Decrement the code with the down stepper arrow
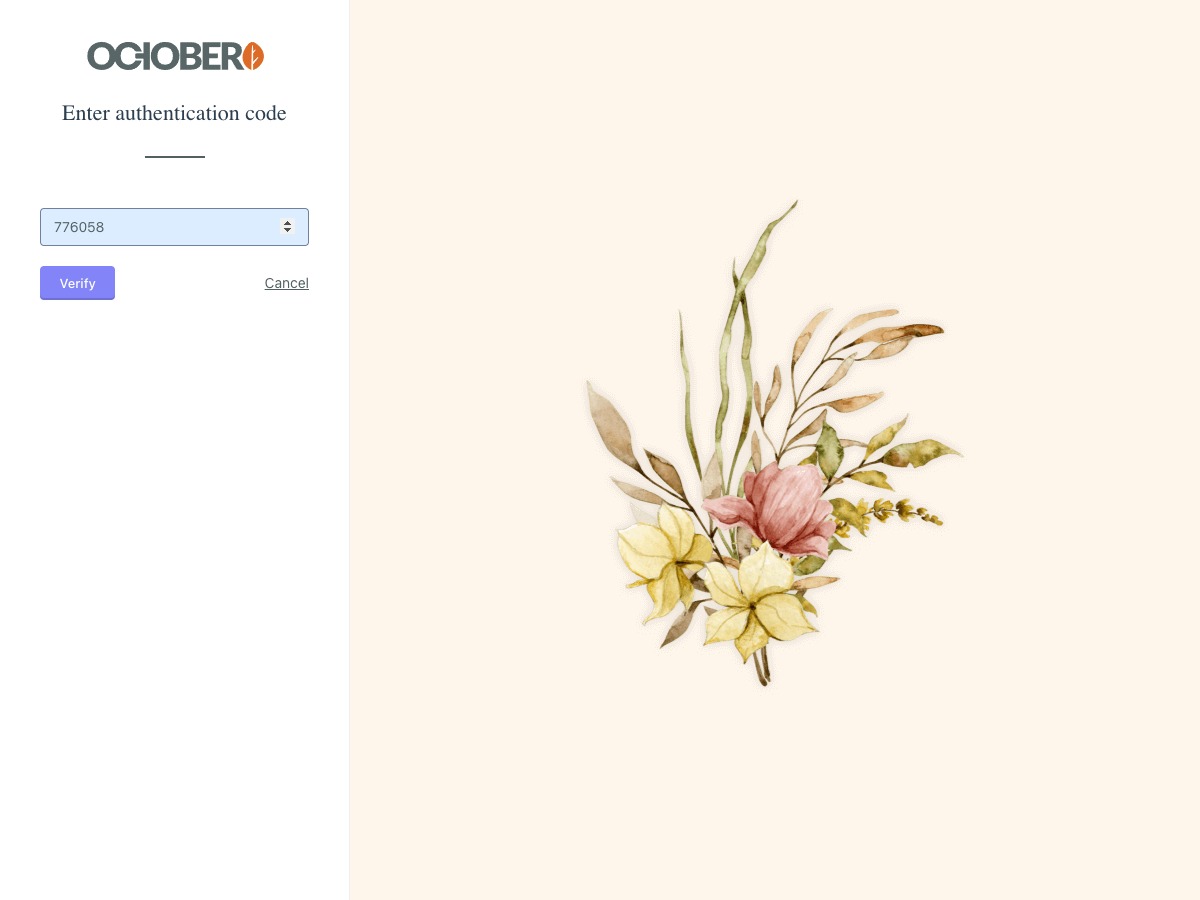This screenshot has height=900, width=1200. [288, 231]
